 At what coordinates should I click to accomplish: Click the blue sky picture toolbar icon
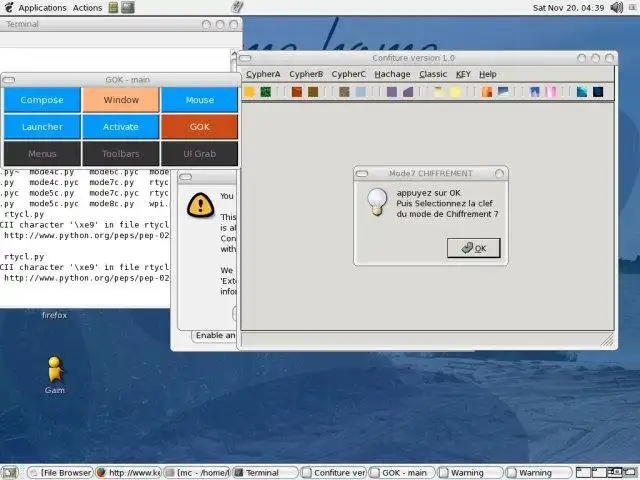pyautogui.click(x=503, y=92)
